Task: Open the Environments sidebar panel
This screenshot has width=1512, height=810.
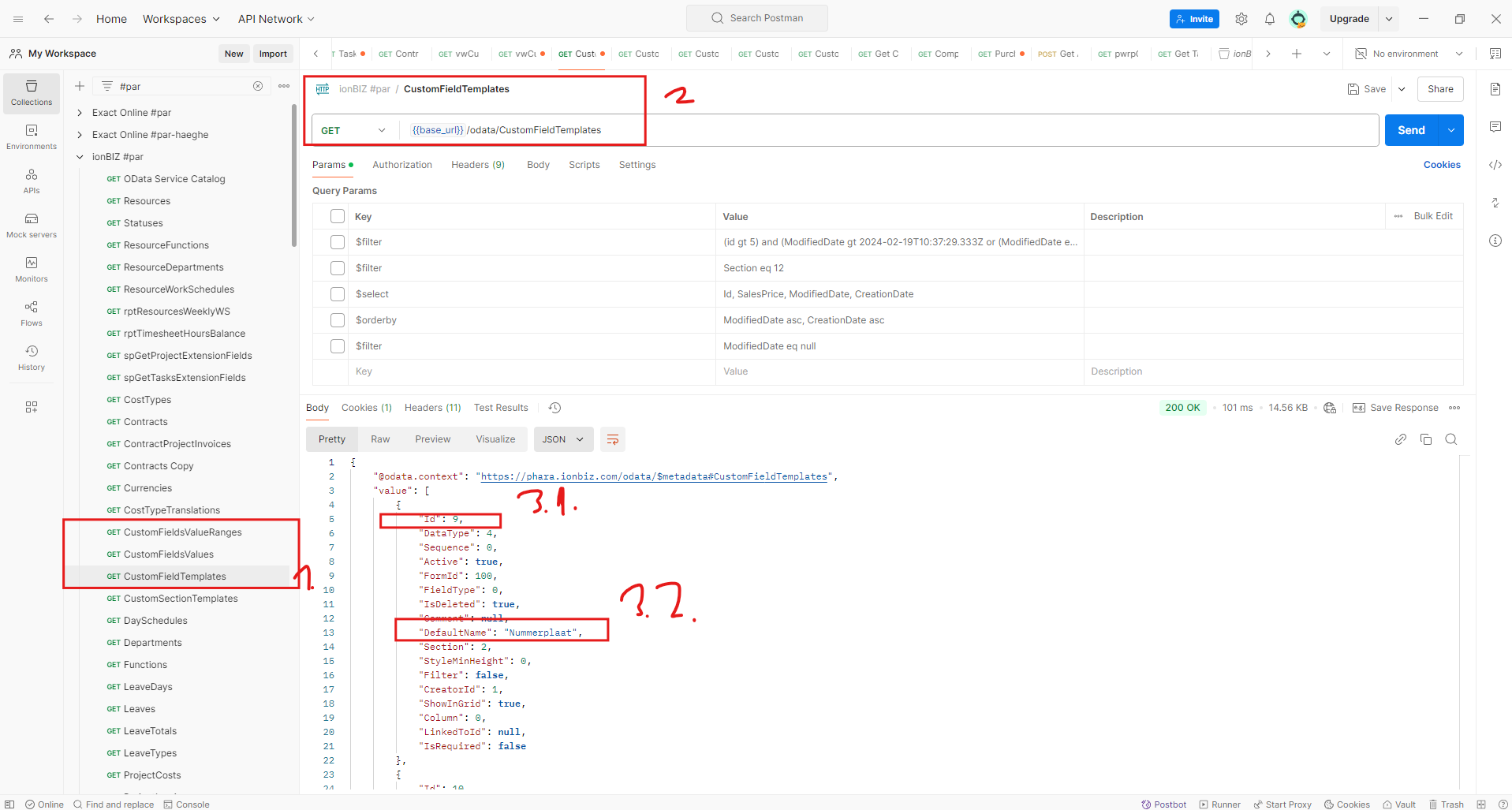Action: (x=32, y=137)
